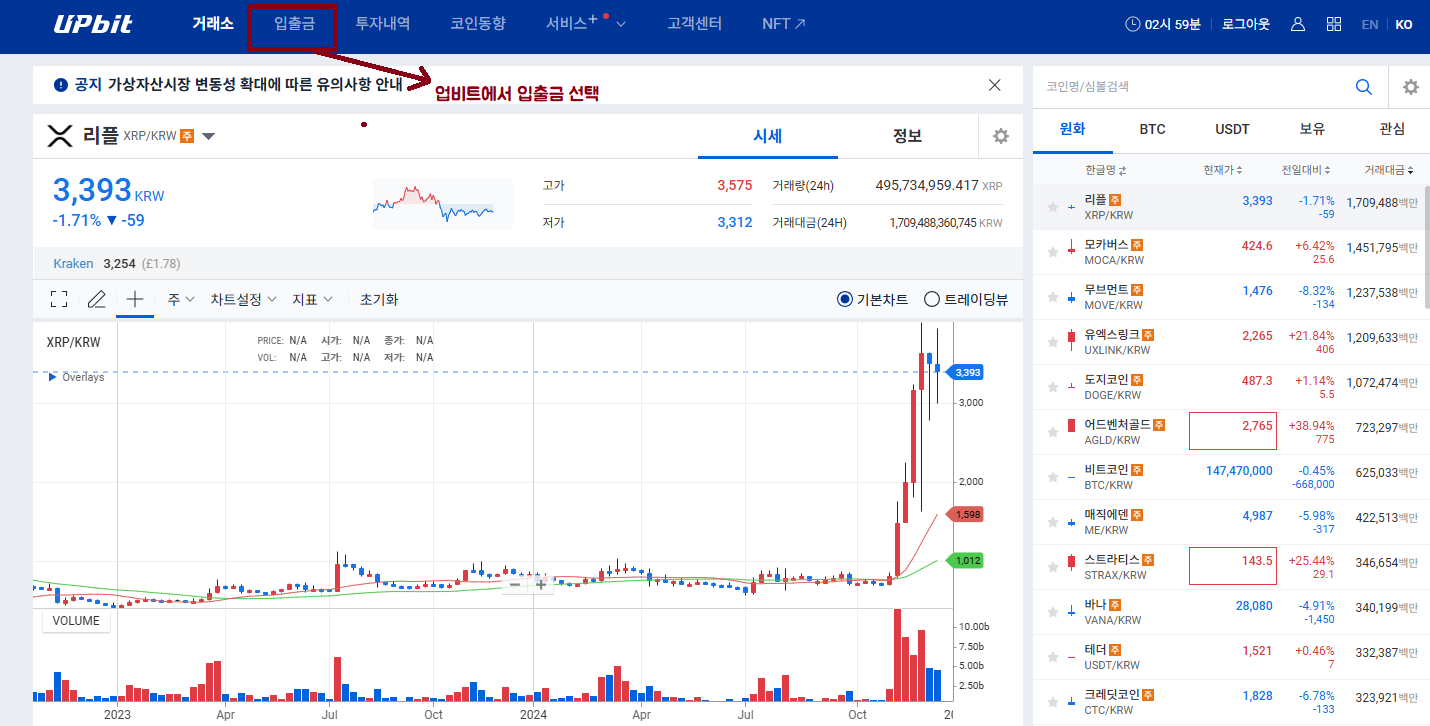Expand the Overlays section on chart
This screenshot has height=726, width=1430.
[77, 377]
